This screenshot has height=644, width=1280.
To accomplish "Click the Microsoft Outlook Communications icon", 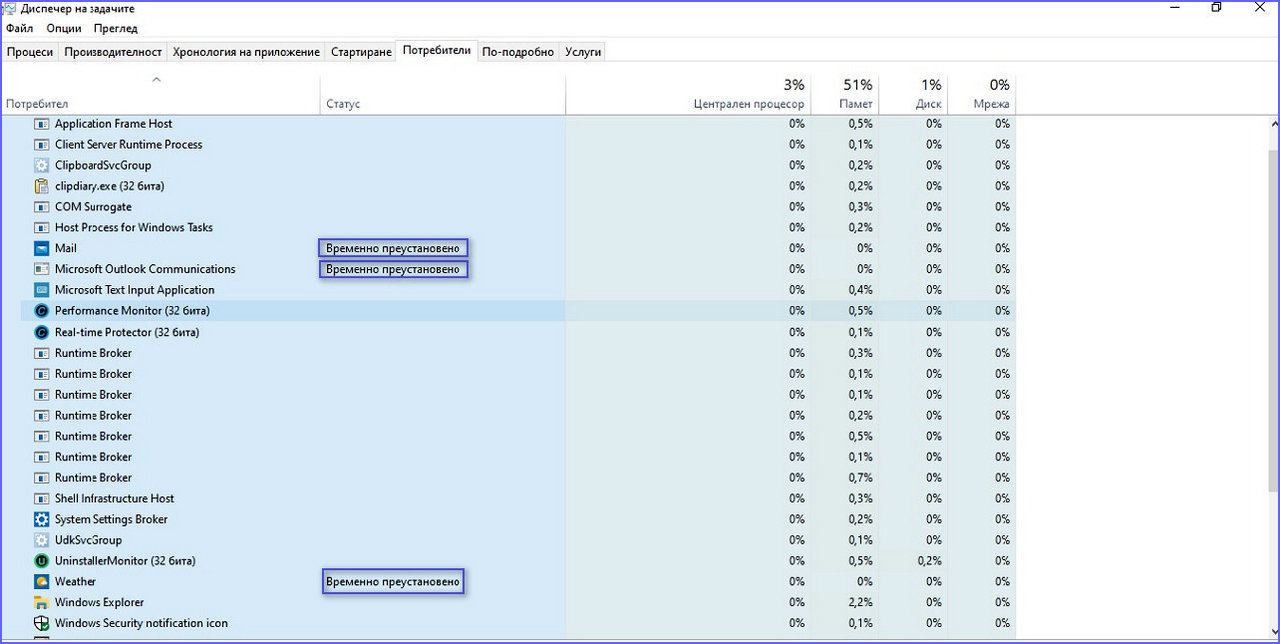I will [x=41, y=270].
